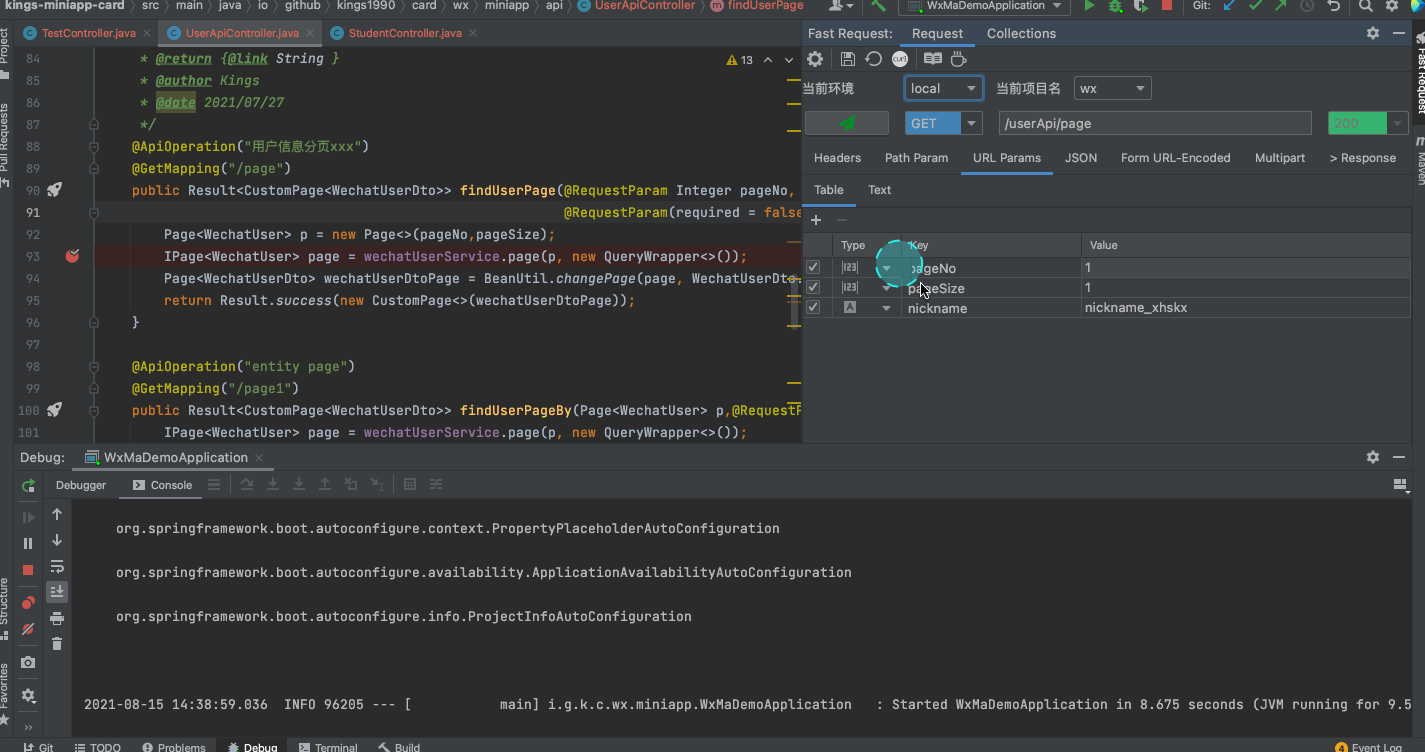1425x752 pixels.
Task: Toggle soft-wrap in the debug console
Action: point(57,566)
